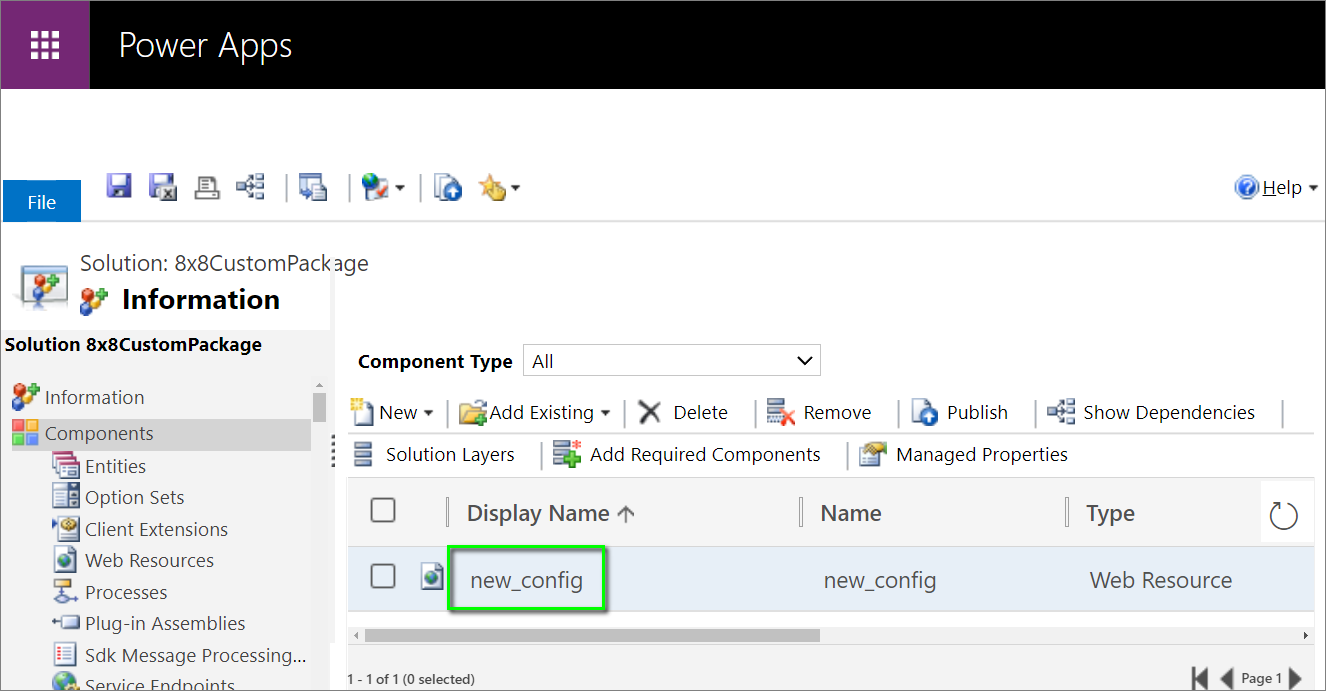This screenshot has width=1326, height=691.
Task: Go to the previous page of results
Action: [x=1228, y=678]
